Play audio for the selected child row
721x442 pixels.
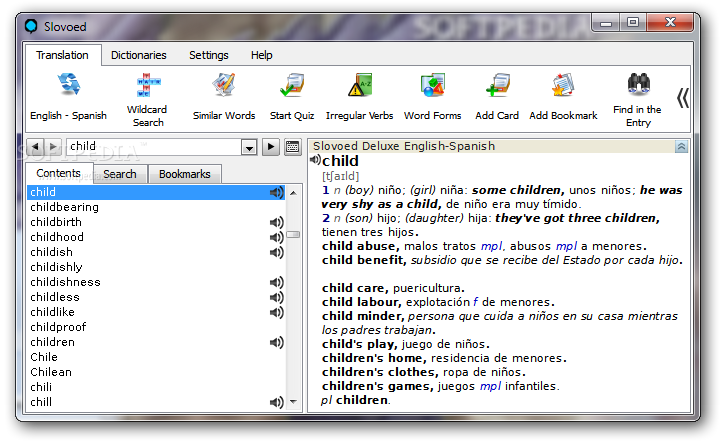click(276, 192)
